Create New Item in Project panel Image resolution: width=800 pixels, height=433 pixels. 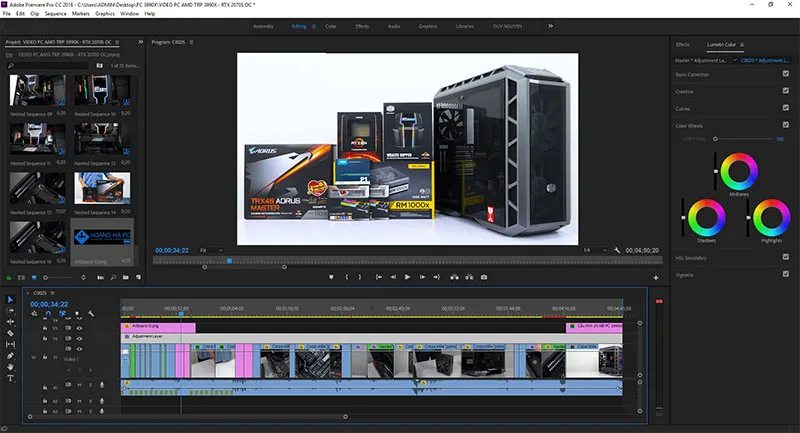coord(138,277)
